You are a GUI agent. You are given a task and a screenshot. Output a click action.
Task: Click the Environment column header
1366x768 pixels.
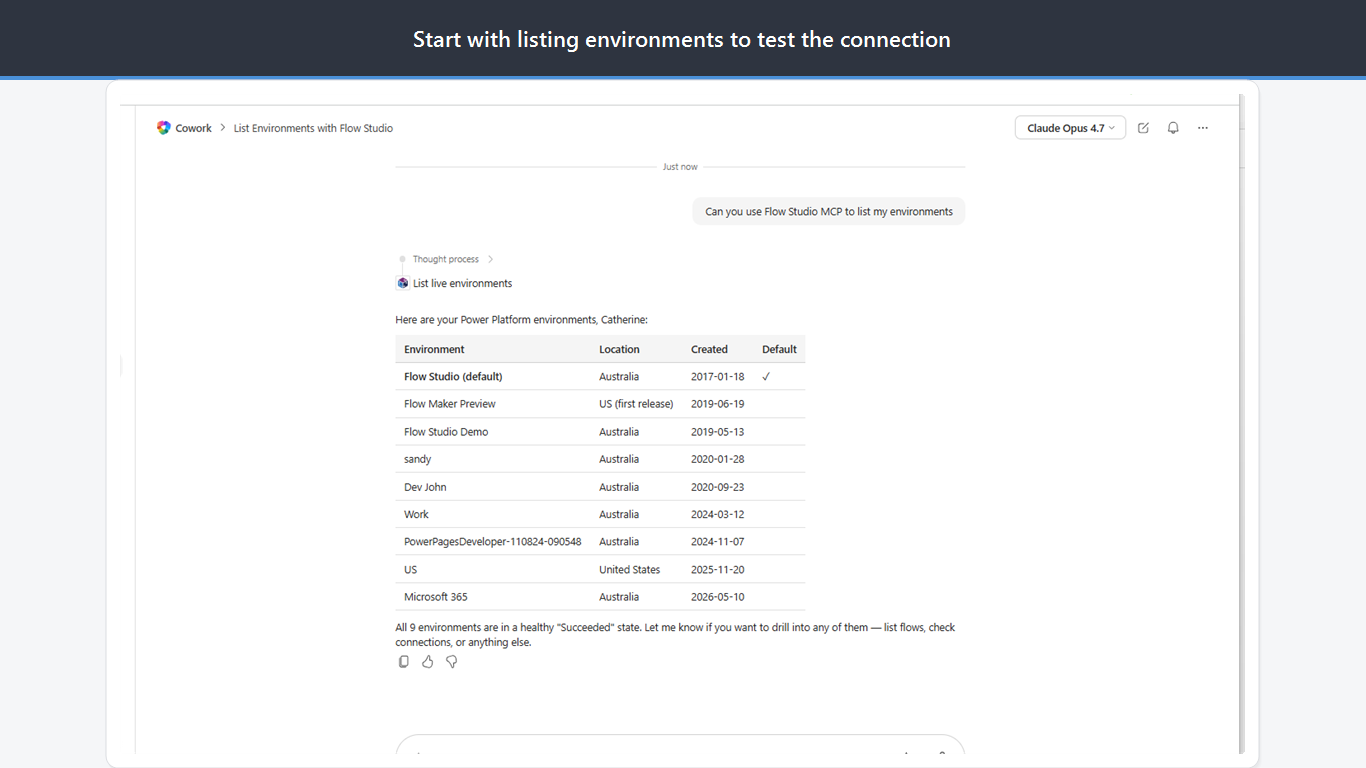pos(434,349)
